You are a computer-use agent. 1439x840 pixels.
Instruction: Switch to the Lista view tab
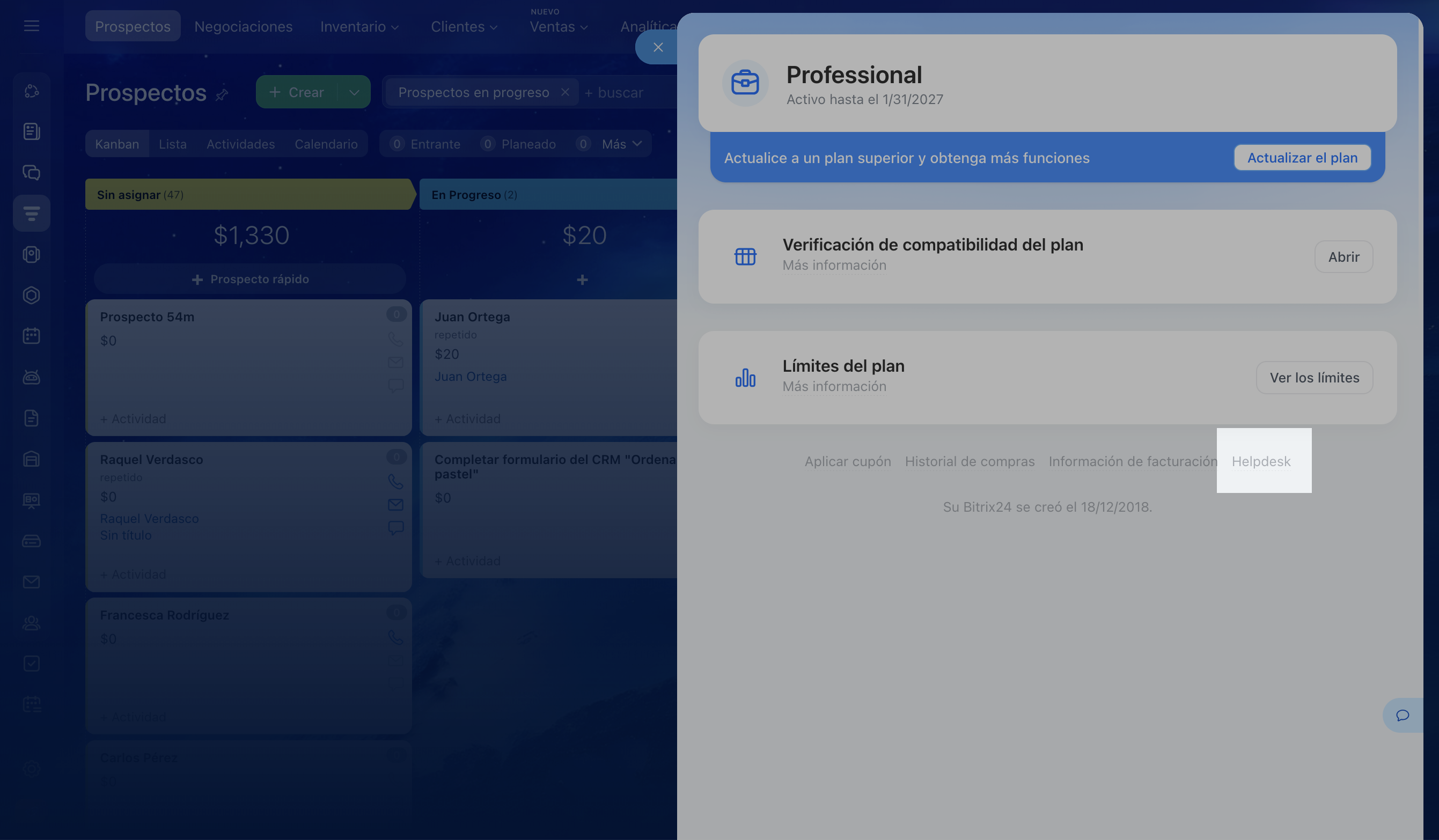(x=172, y=144)
